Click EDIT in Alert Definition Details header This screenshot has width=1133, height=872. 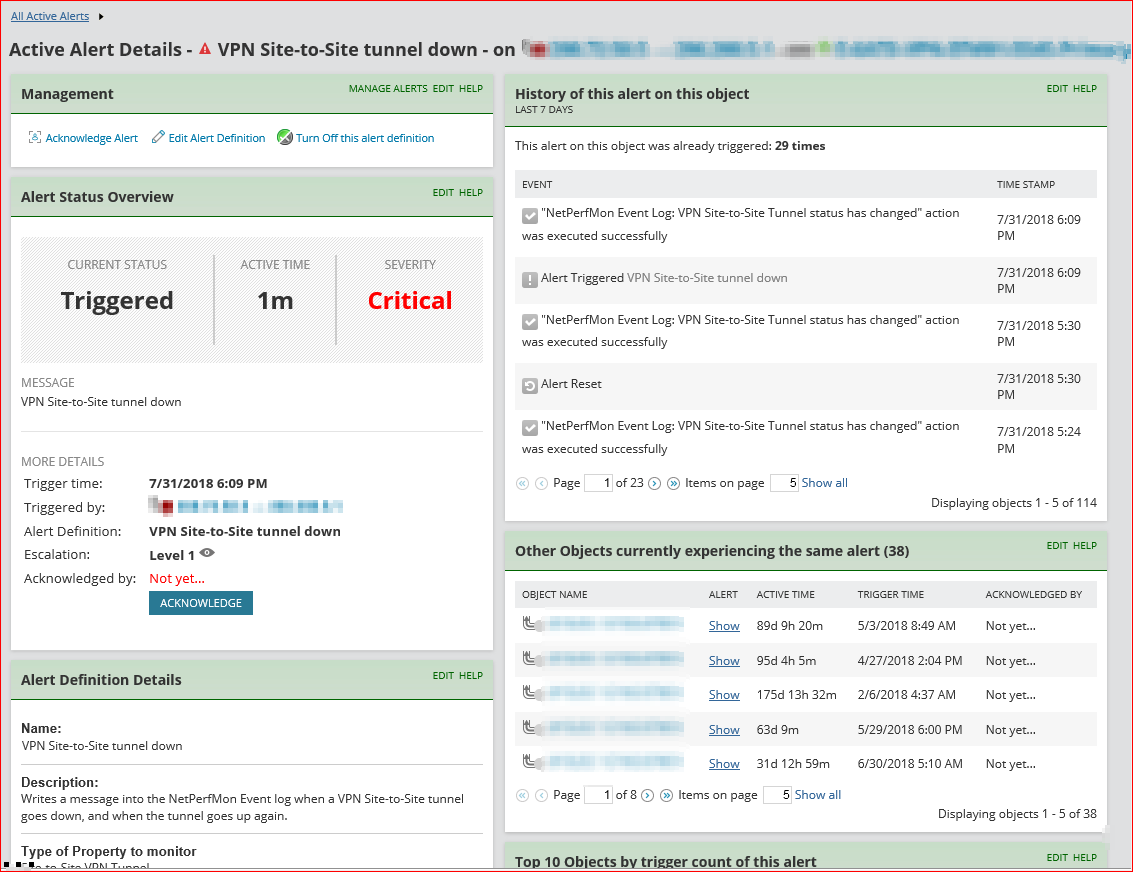tap(443, 675)
